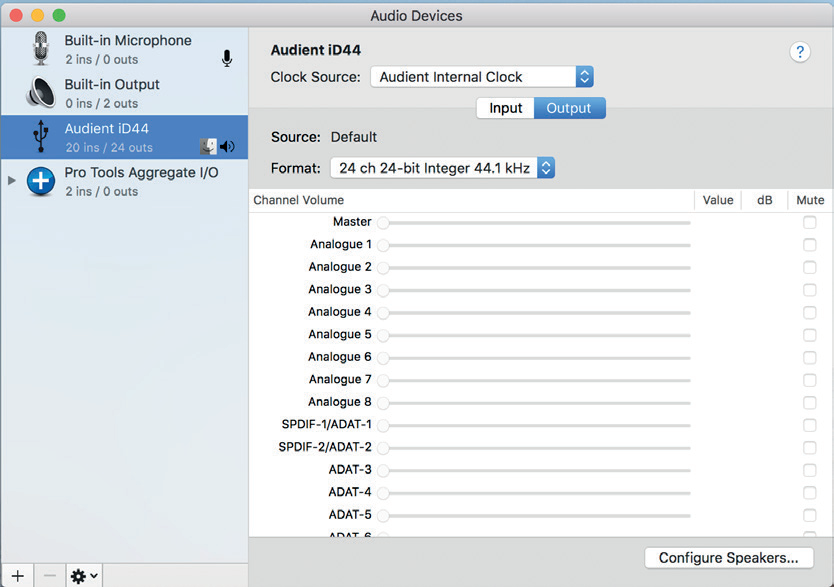
Task: Mute the ADAT-5 channel
Action: point(810,515)
